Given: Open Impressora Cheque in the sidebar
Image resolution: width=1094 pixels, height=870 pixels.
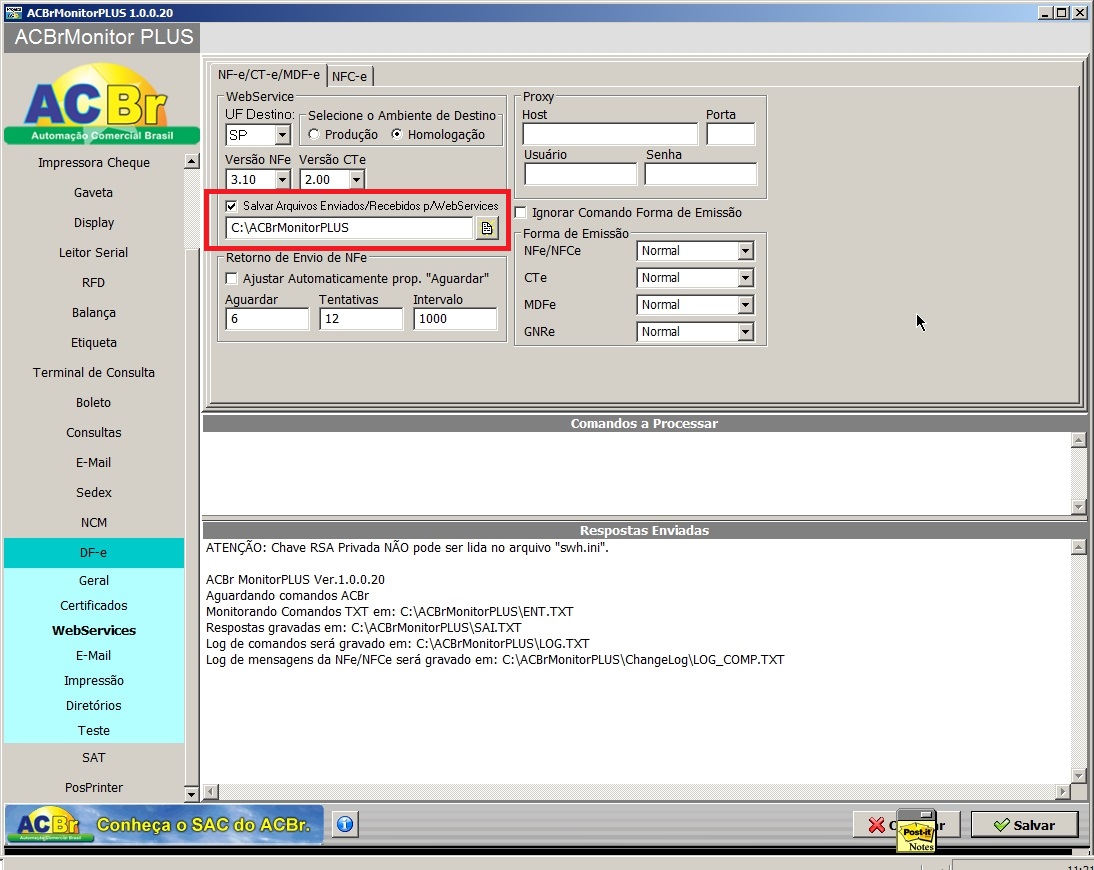Looking at the screenshot, I should [x=93, y=163].
